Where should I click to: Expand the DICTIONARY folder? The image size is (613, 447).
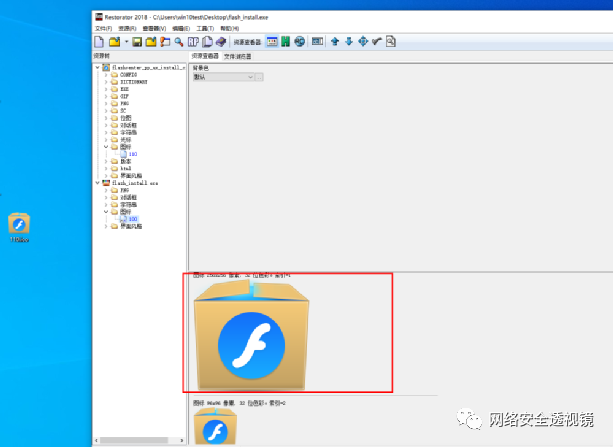coord(106,82)
